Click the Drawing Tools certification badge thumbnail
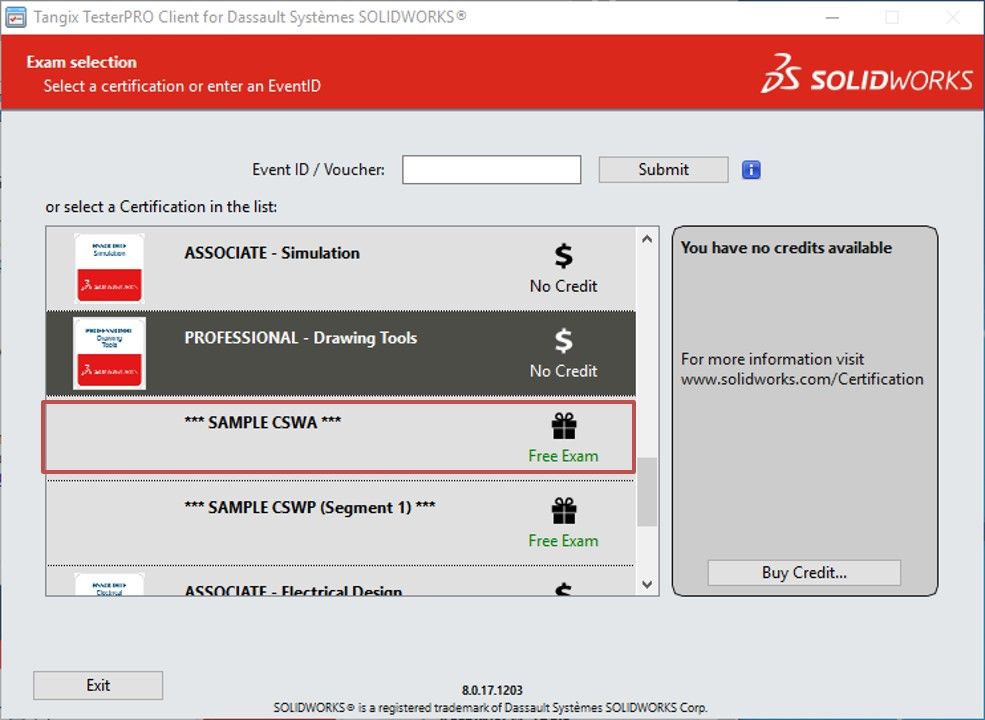985x720 pixels. [108, 353]
